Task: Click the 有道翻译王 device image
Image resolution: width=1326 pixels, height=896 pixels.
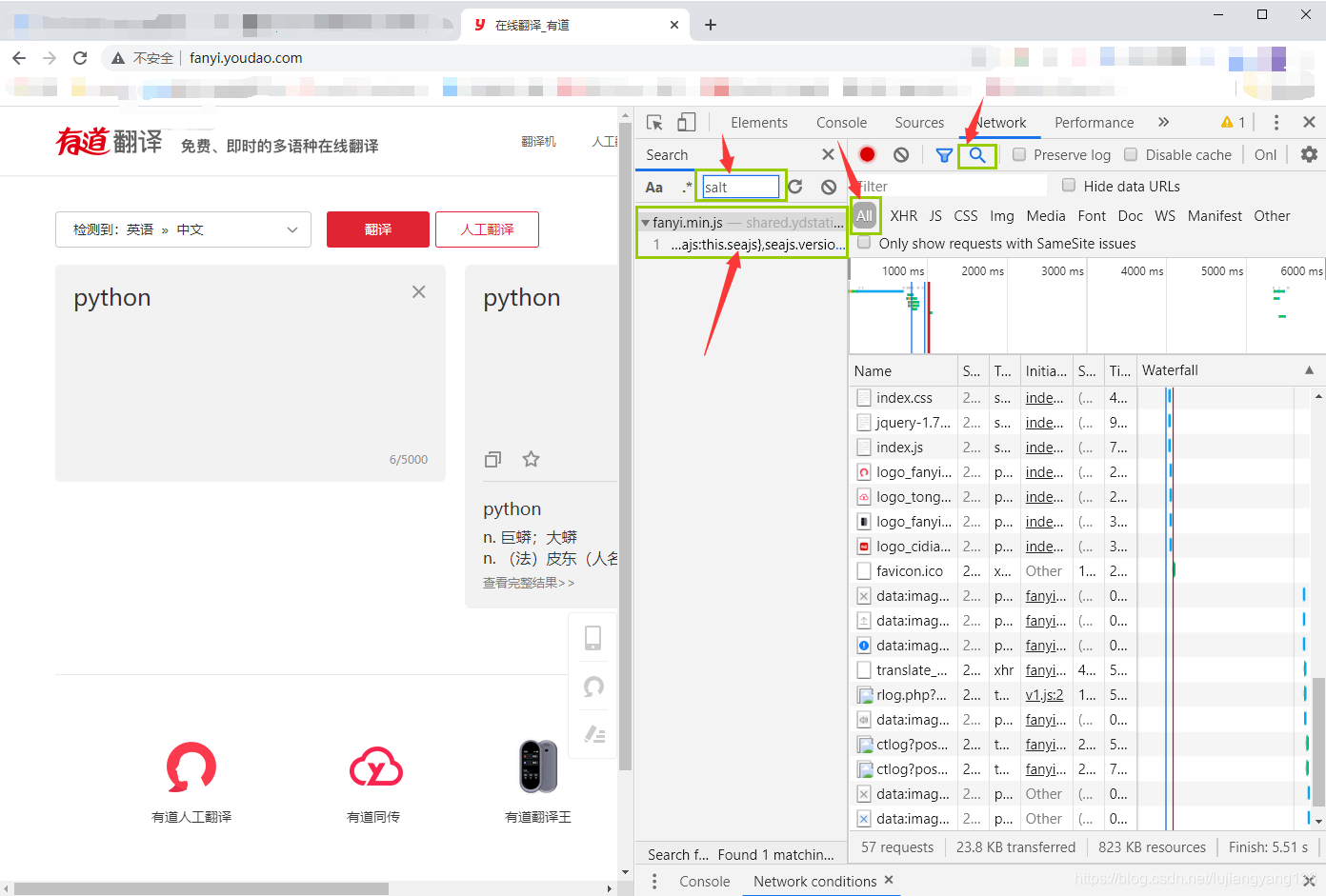Action: (538, 767)
